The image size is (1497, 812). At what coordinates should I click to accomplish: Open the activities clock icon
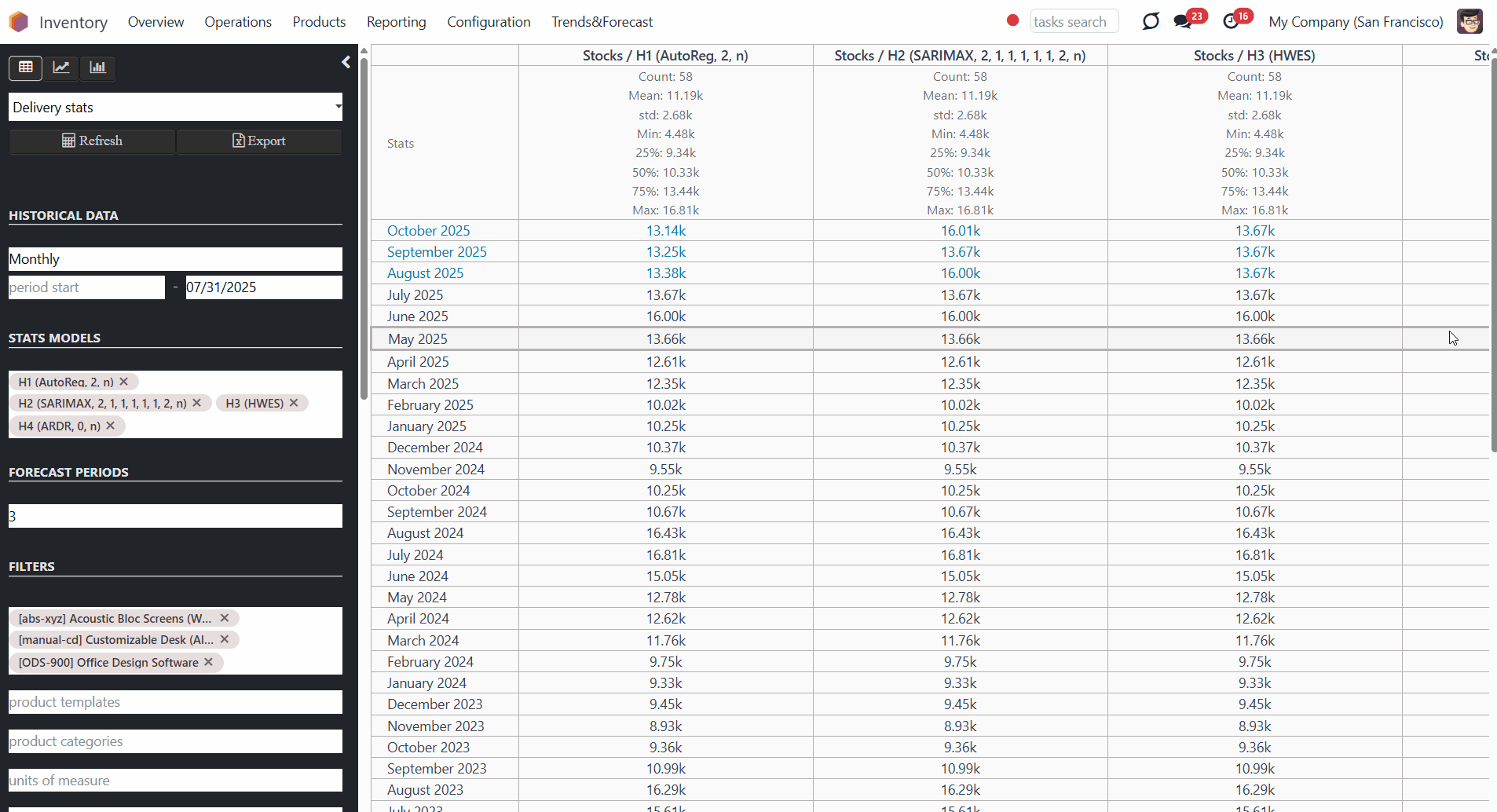[1231, 22]
